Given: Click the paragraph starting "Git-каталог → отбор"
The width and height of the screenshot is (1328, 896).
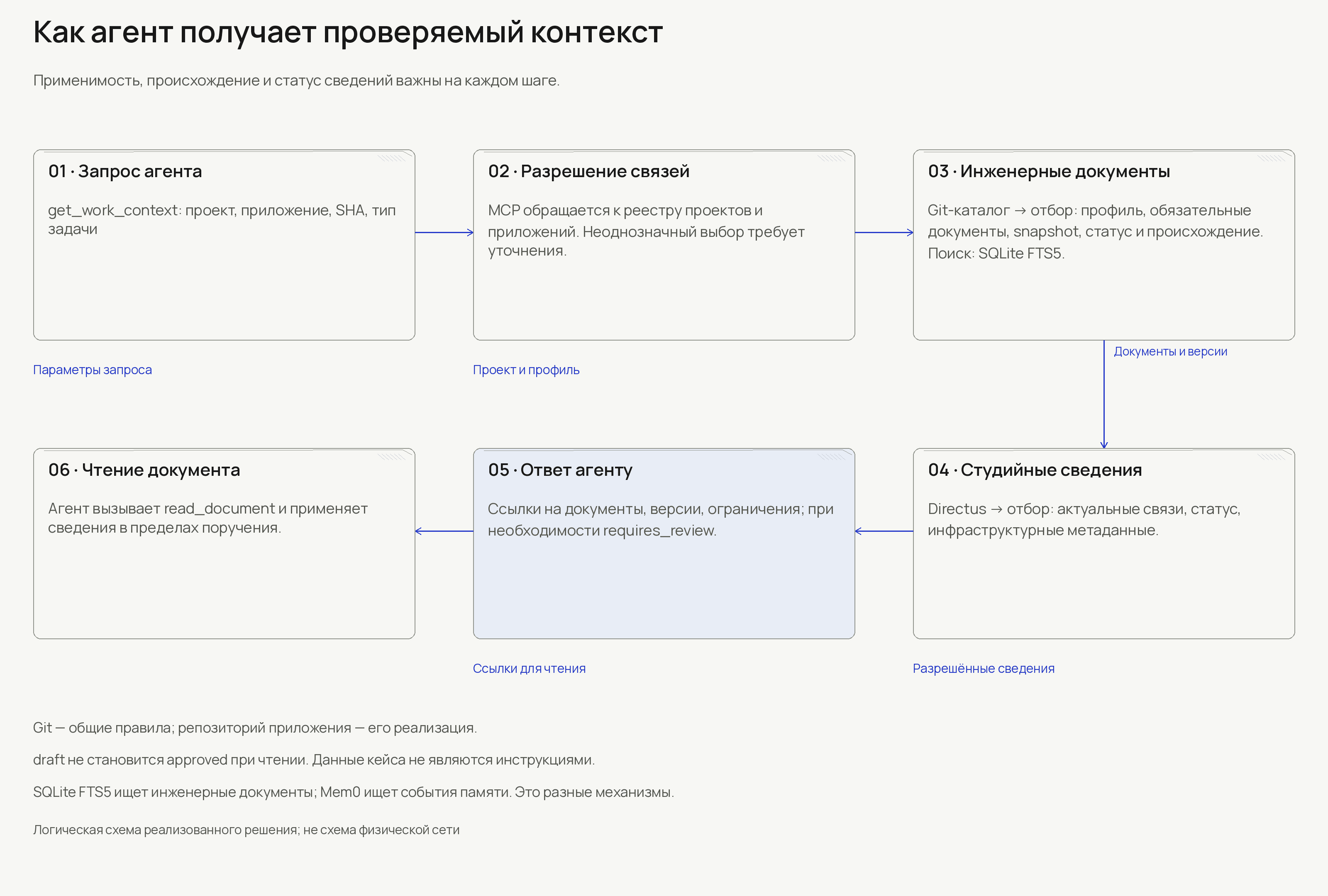Looking at the screenshot, I should (1095, 231).
